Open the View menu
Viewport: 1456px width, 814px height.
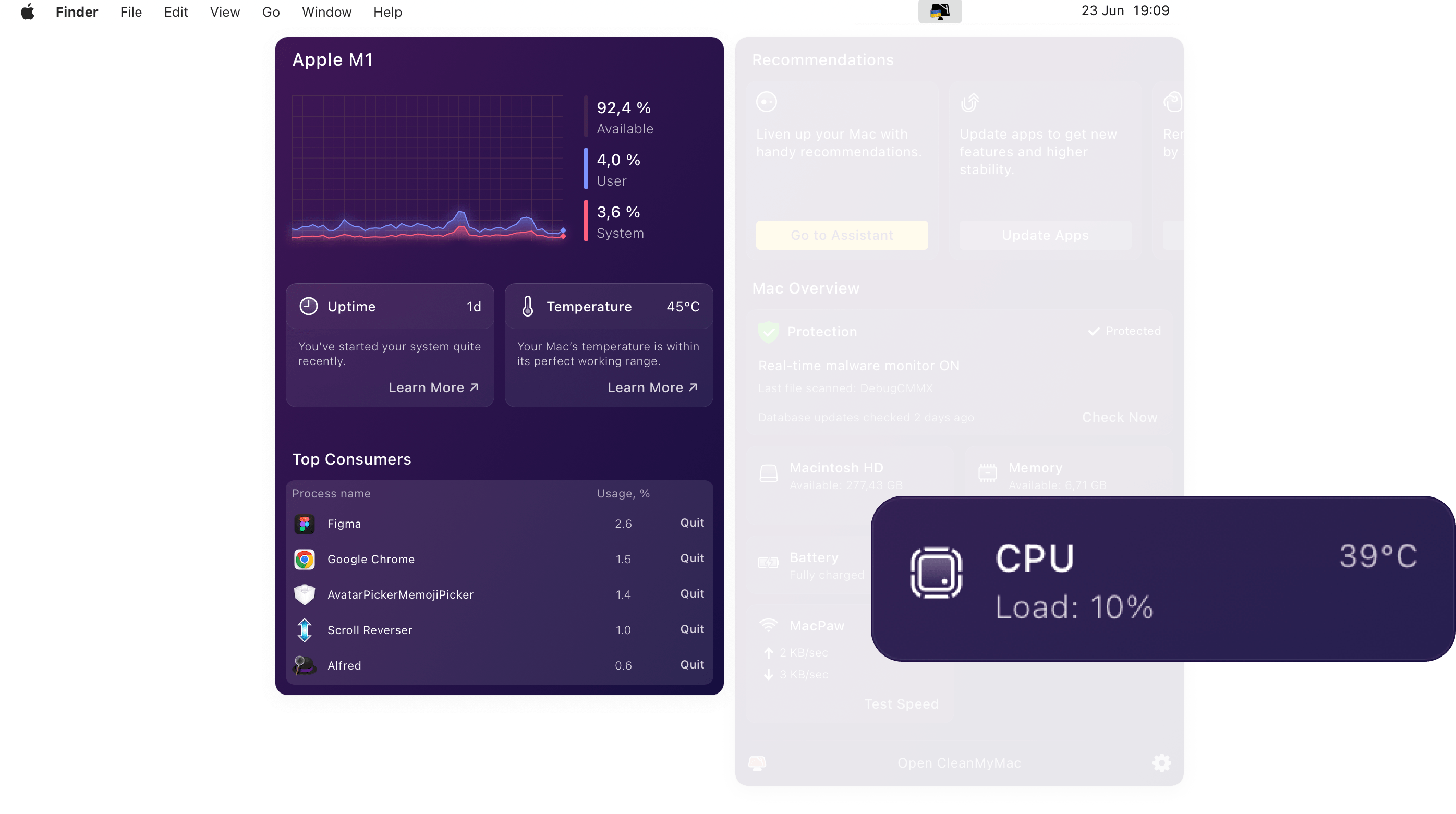click(x=225, y=12)
